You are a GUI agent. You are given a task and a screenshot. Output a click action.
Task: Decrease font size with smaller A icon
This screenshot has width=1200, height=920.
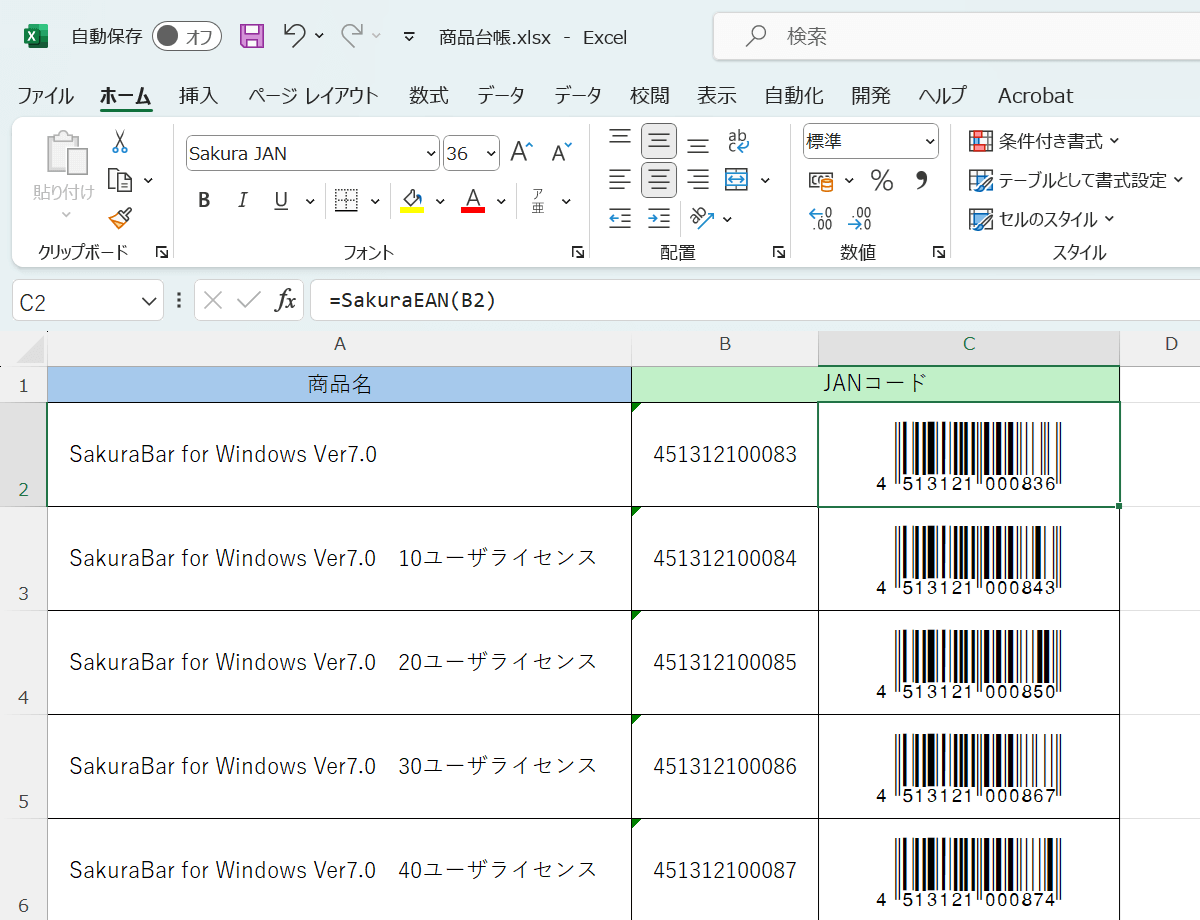561,153
